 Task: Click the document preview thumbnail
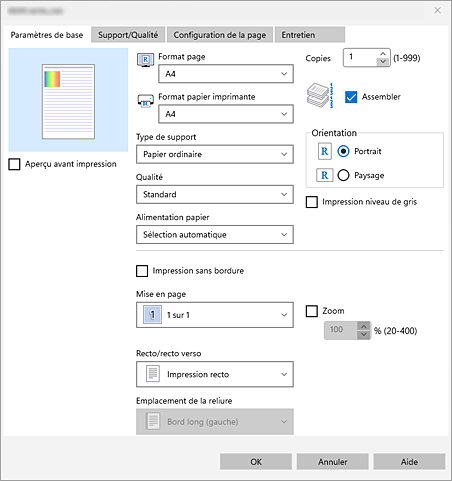[x=68, y=101]
